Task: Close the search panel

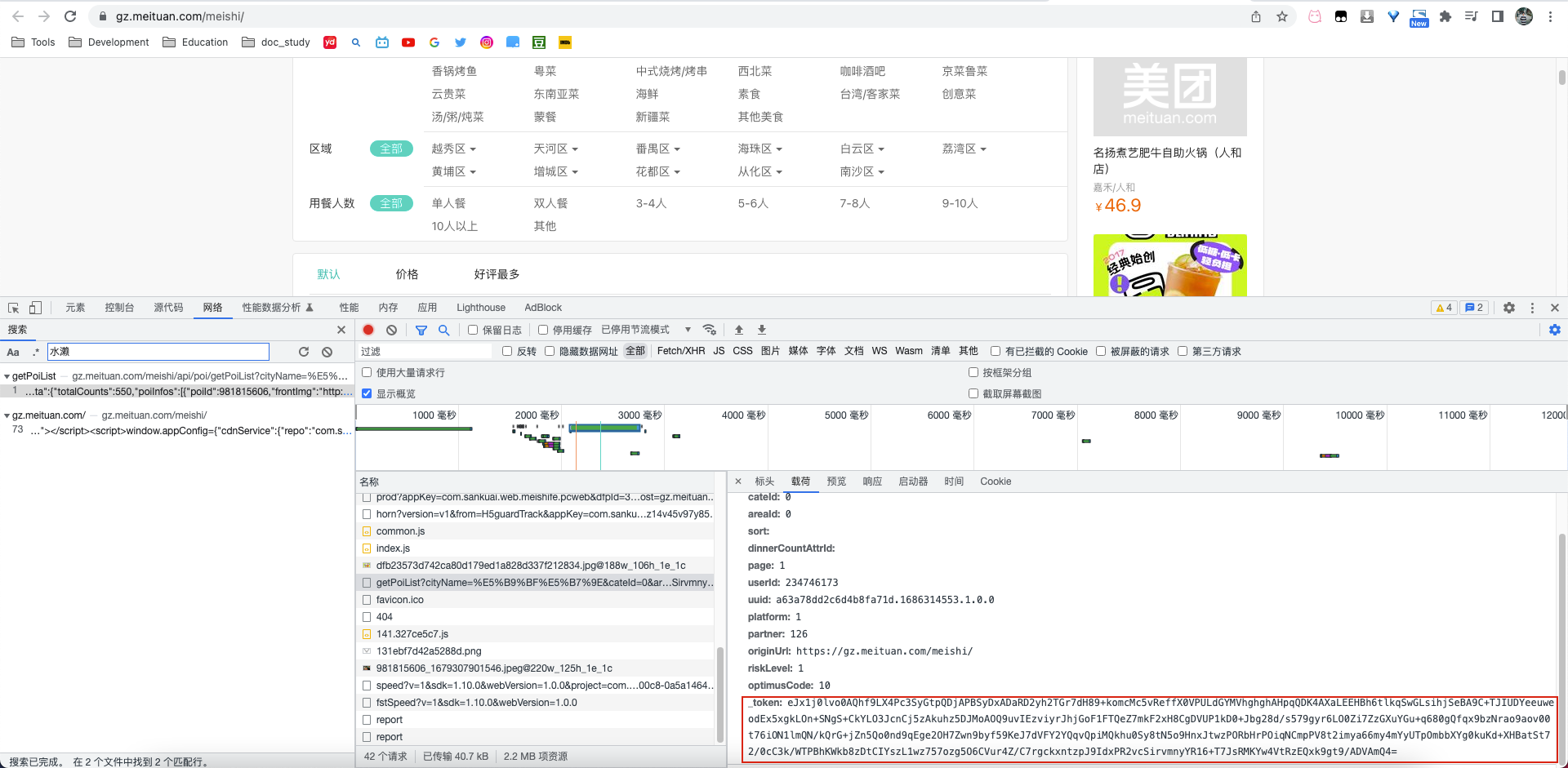Action: click(x=341, y=330)
